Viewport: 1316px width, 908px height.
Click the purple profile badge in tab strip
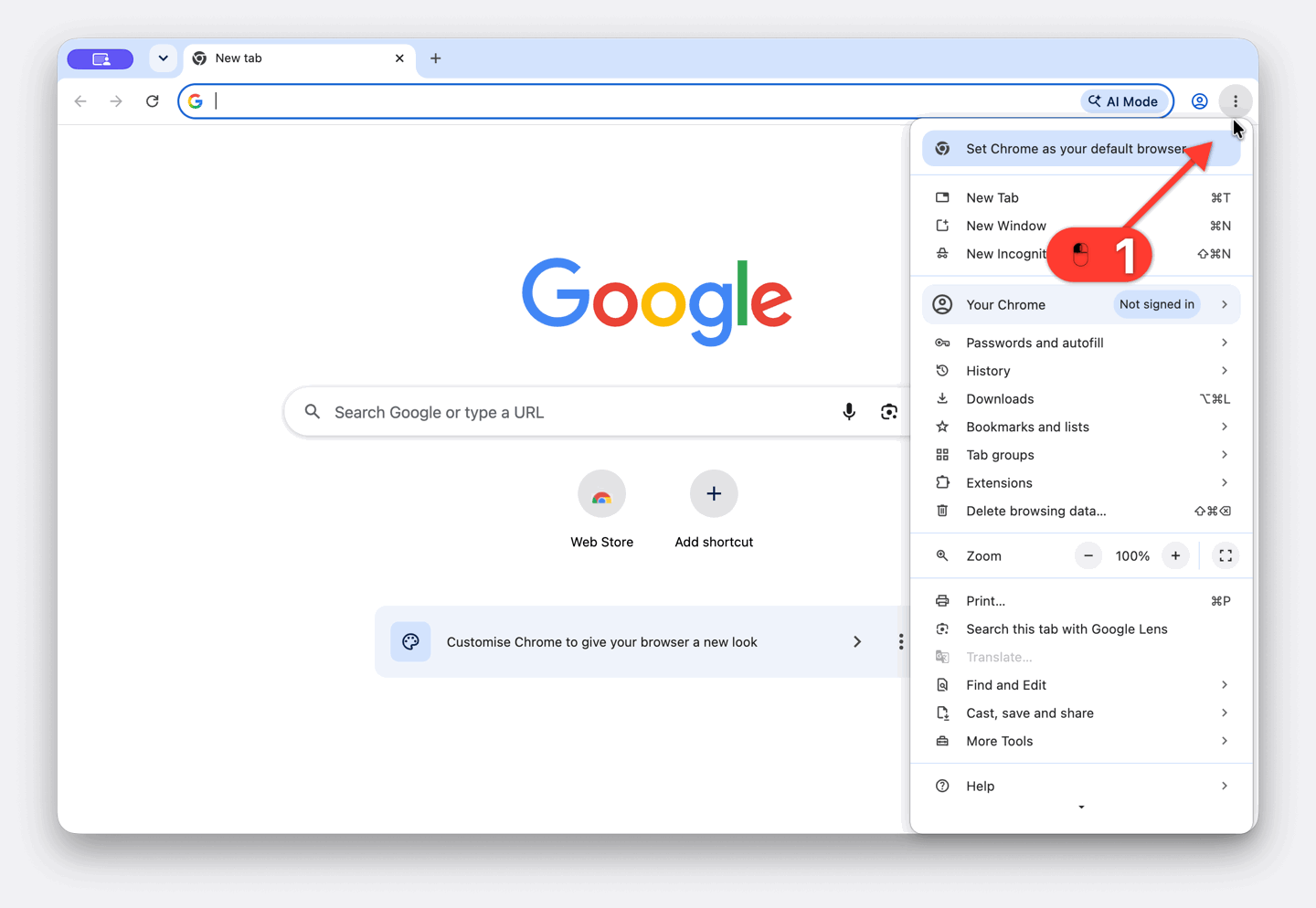point(101,59)
